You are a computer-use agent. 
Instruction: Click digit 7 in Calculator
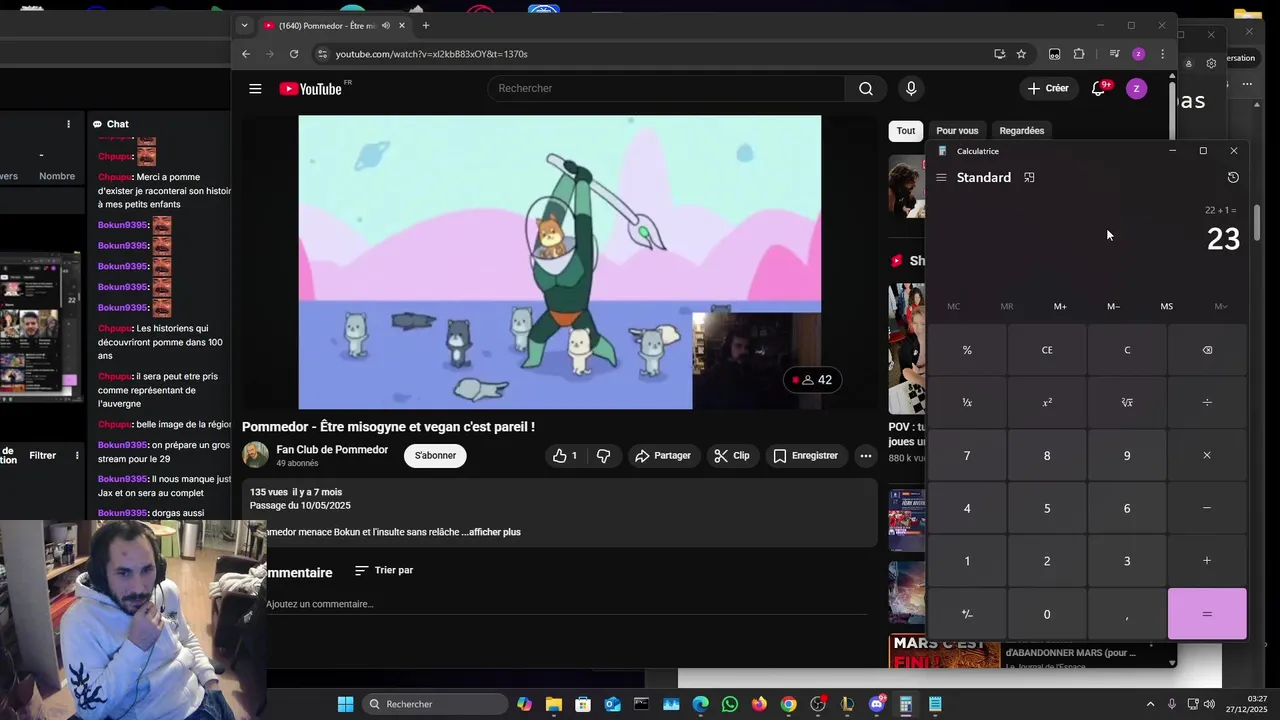pos(967,456)
